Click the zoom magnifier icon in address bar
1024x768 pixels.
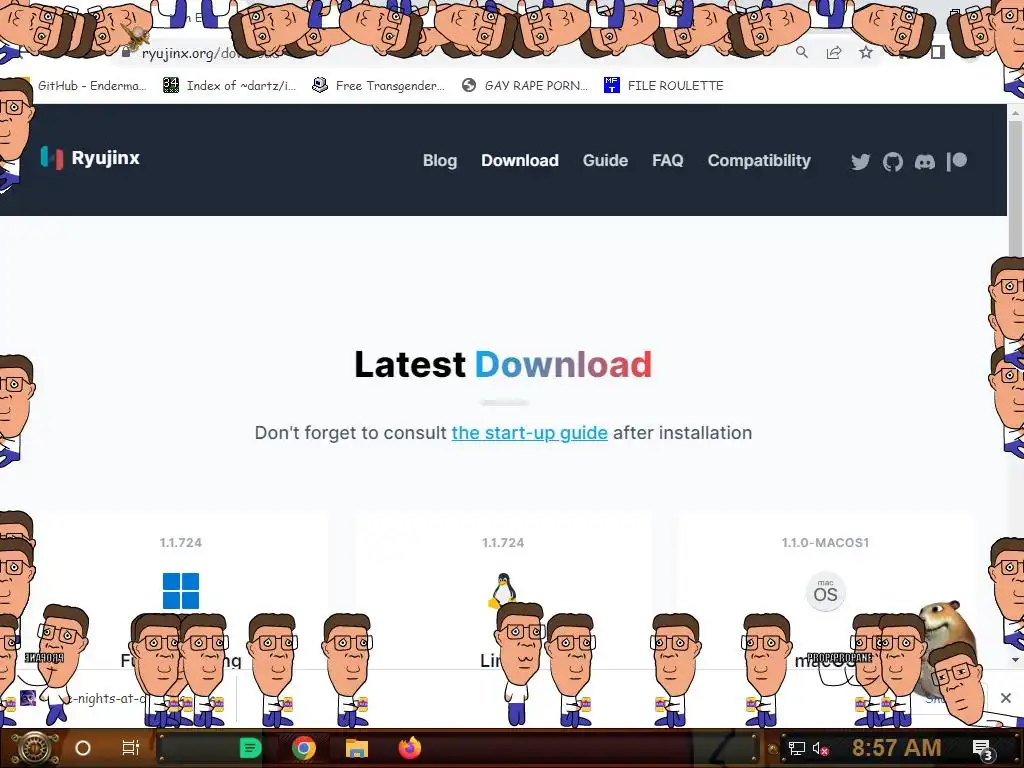coord(801,53)
